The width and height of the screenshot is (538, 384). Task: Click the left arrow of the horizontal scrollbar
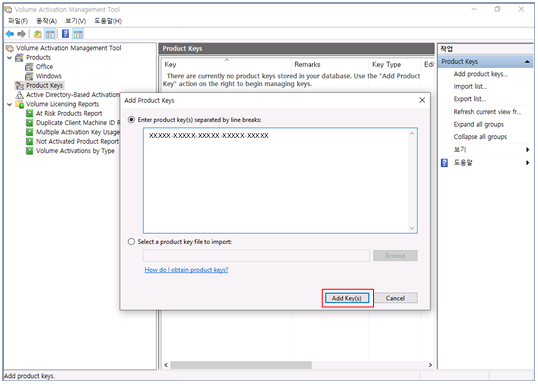coord(166,365)
